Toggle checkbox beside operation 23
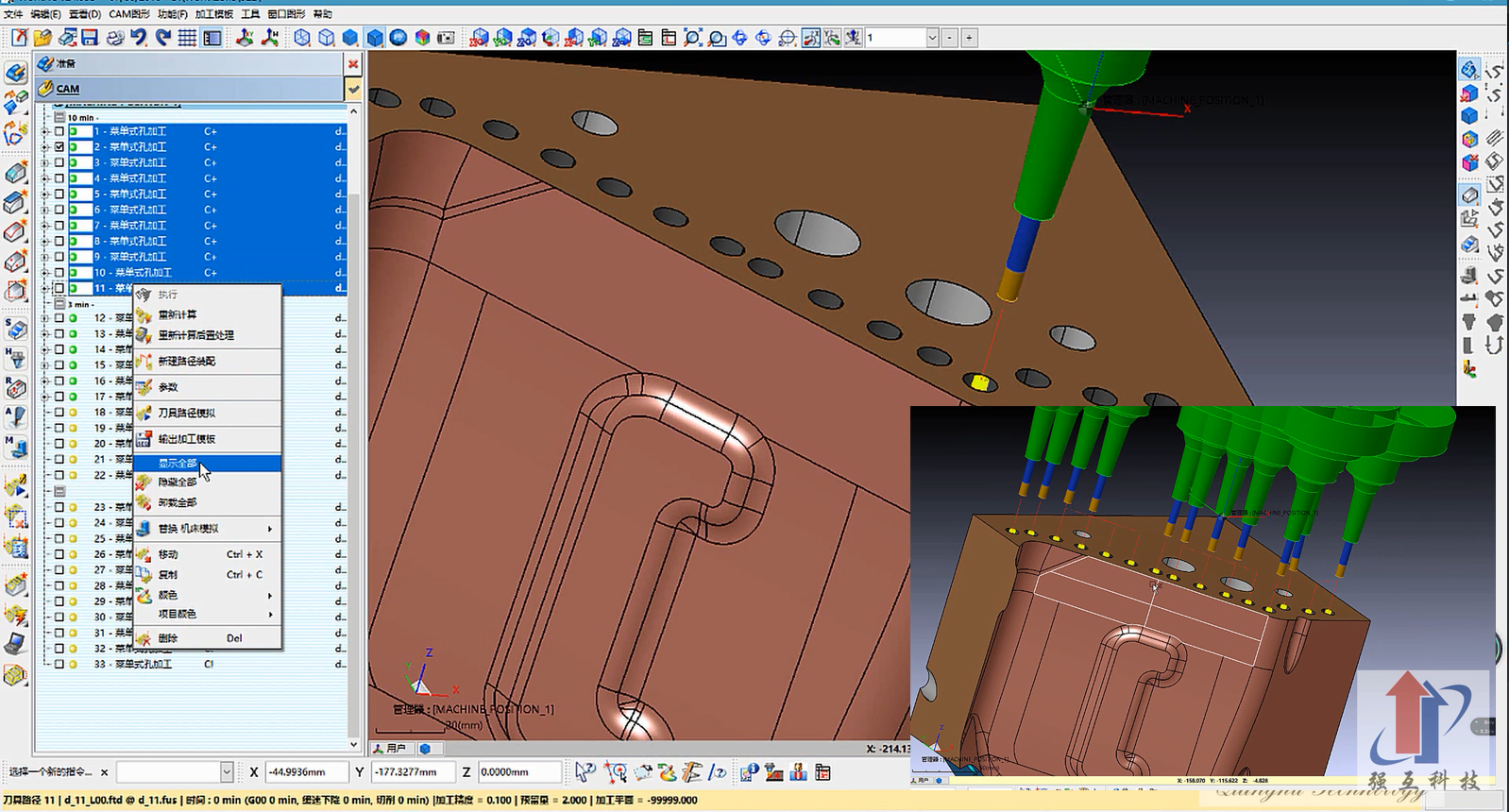 [59, 507]
